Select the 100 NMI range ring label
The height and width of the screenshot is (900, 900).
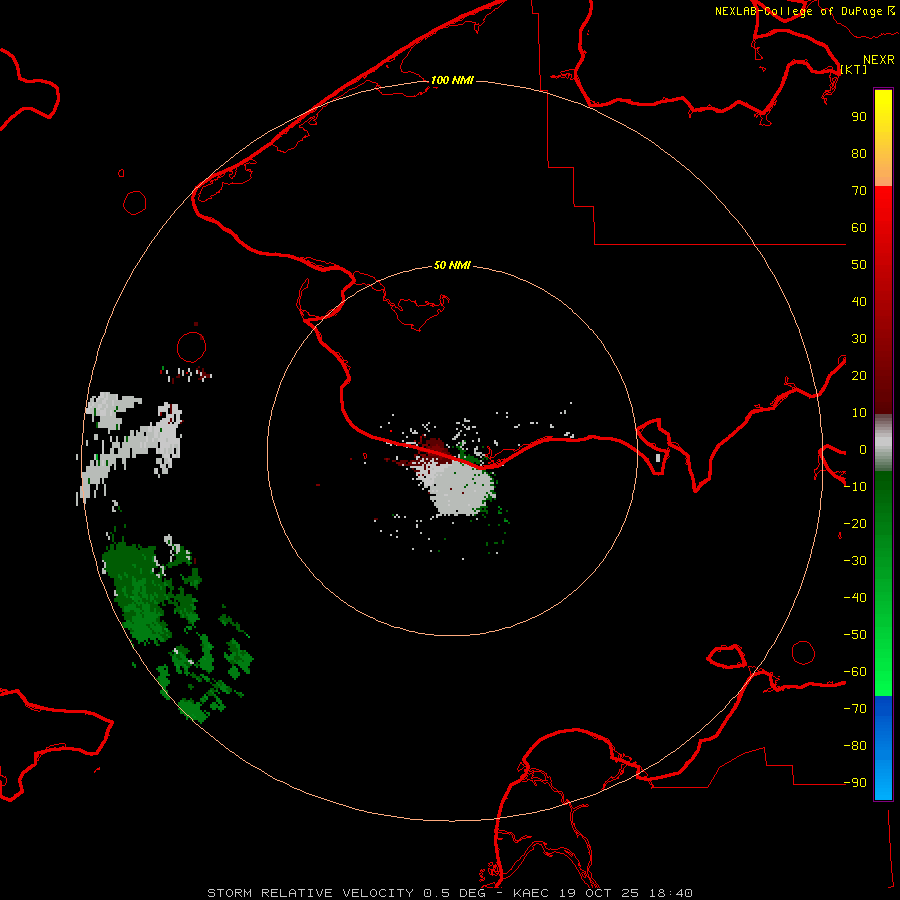click(452, 80)
